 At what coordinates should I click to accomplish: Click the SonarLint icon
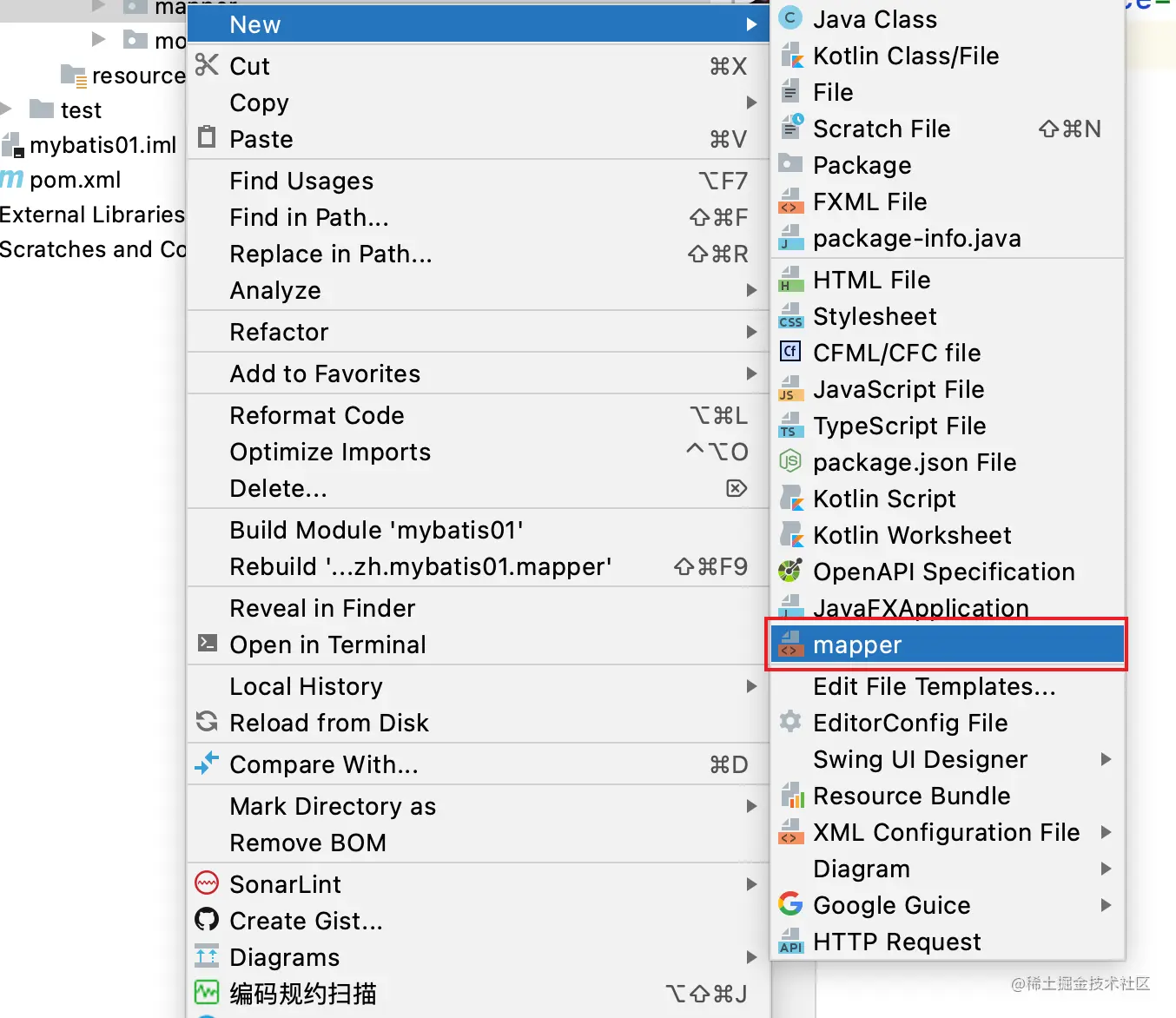pyautogui.click(x=207, y=883)
